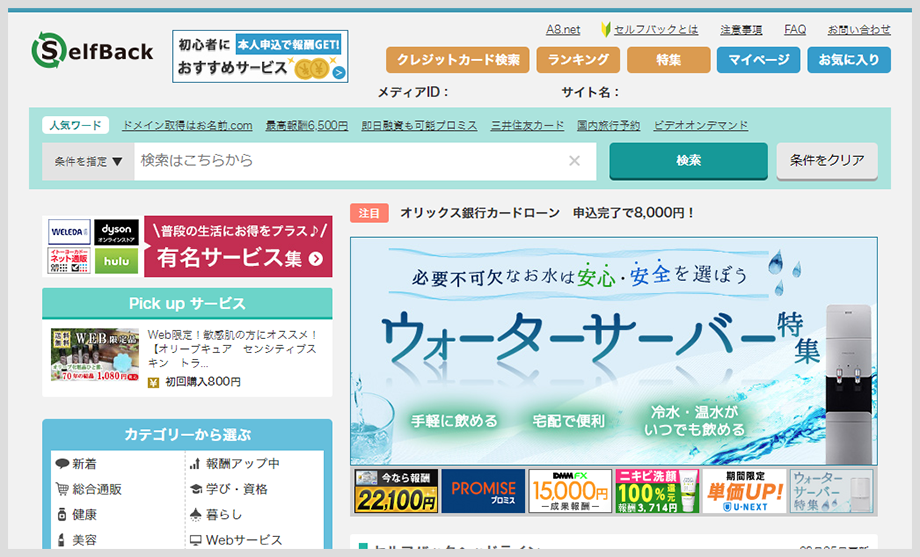Click popular word ドメイン取得はお名前.com
Image resolution: width=920 pixels, height=557 pixels.
(187, 126)
